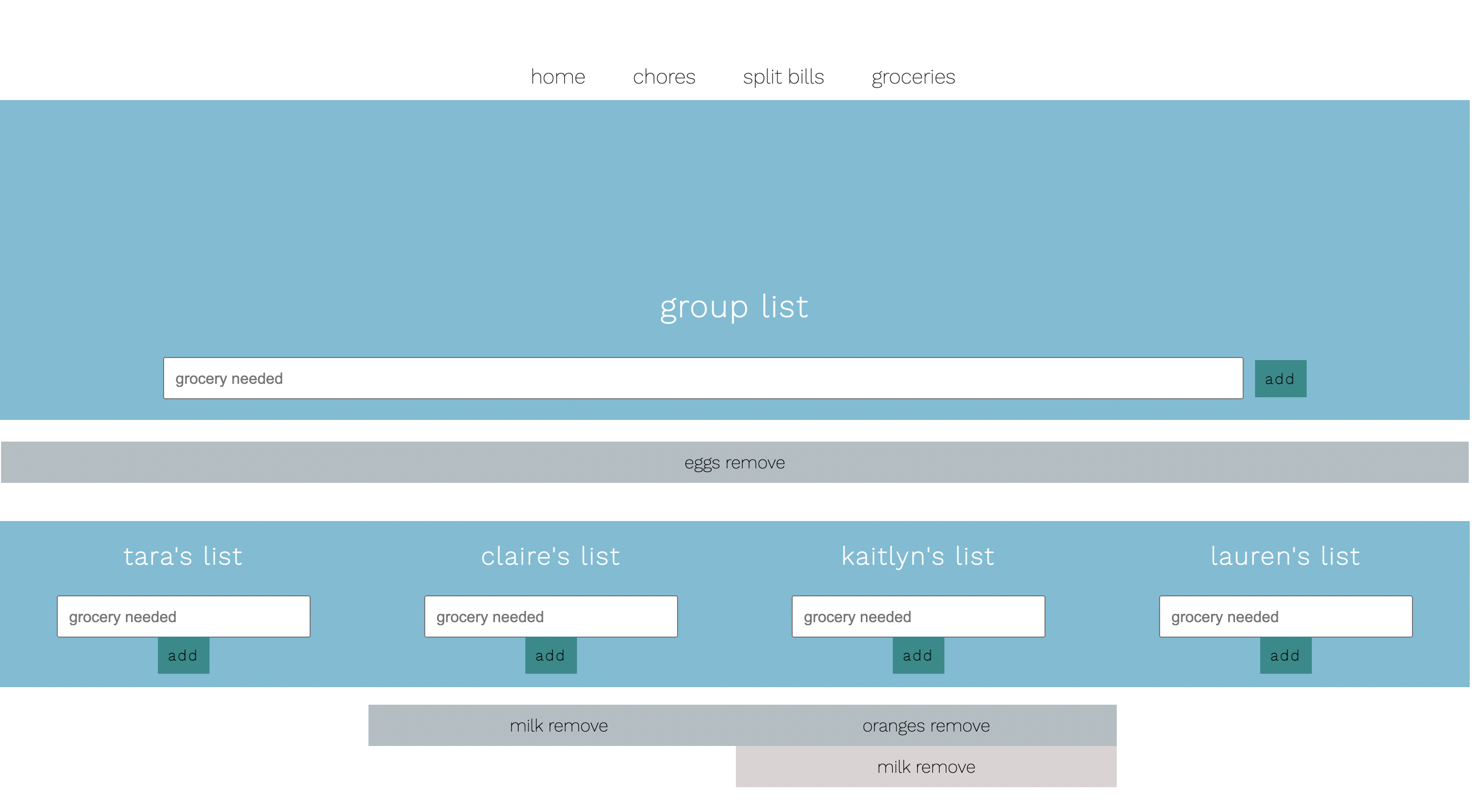The width and height of the screenshot is (1478, 812).
Task: Click lauren's list grocery needed field
Action: (1285, 616)
